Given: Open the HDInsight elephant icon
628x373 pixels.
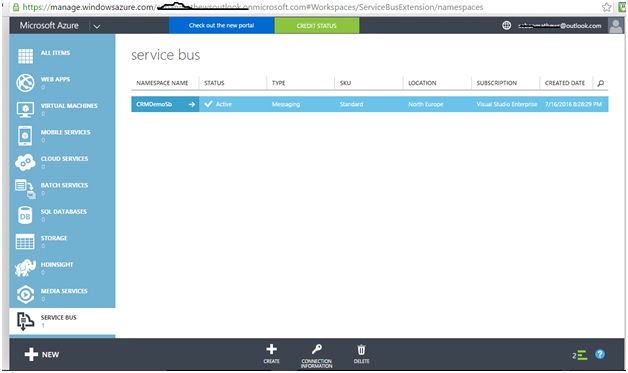Looking at the screenshot, I should [25, 268].
